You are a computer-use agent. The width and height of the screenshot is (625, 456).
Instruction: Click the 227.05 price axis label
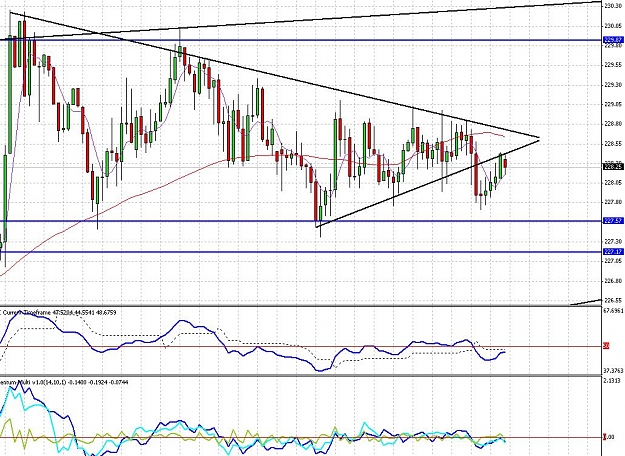coord(613,261)
